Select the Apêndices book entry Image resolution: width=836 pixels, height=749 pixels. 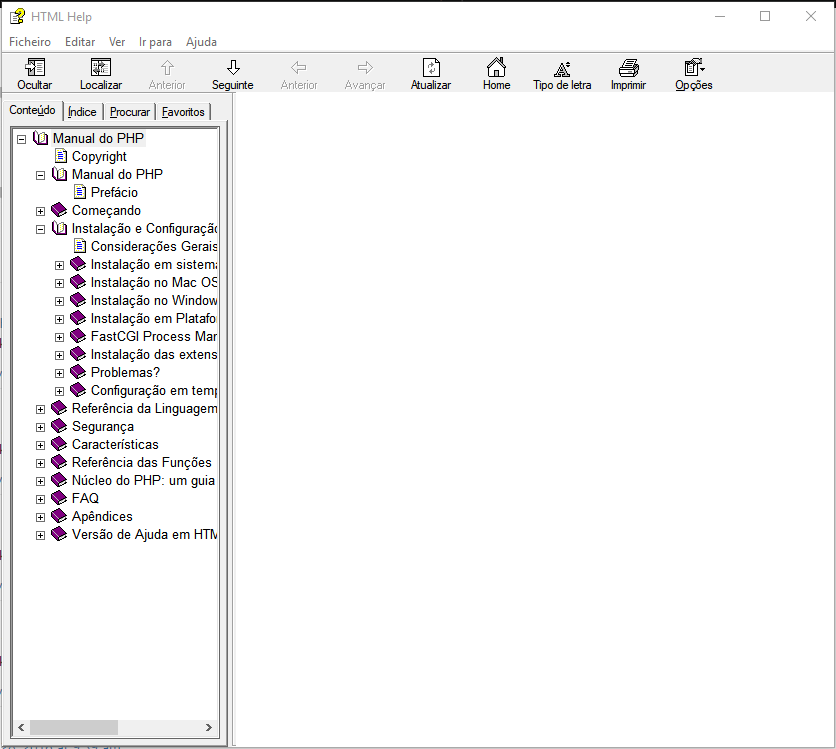coord(102,517)
